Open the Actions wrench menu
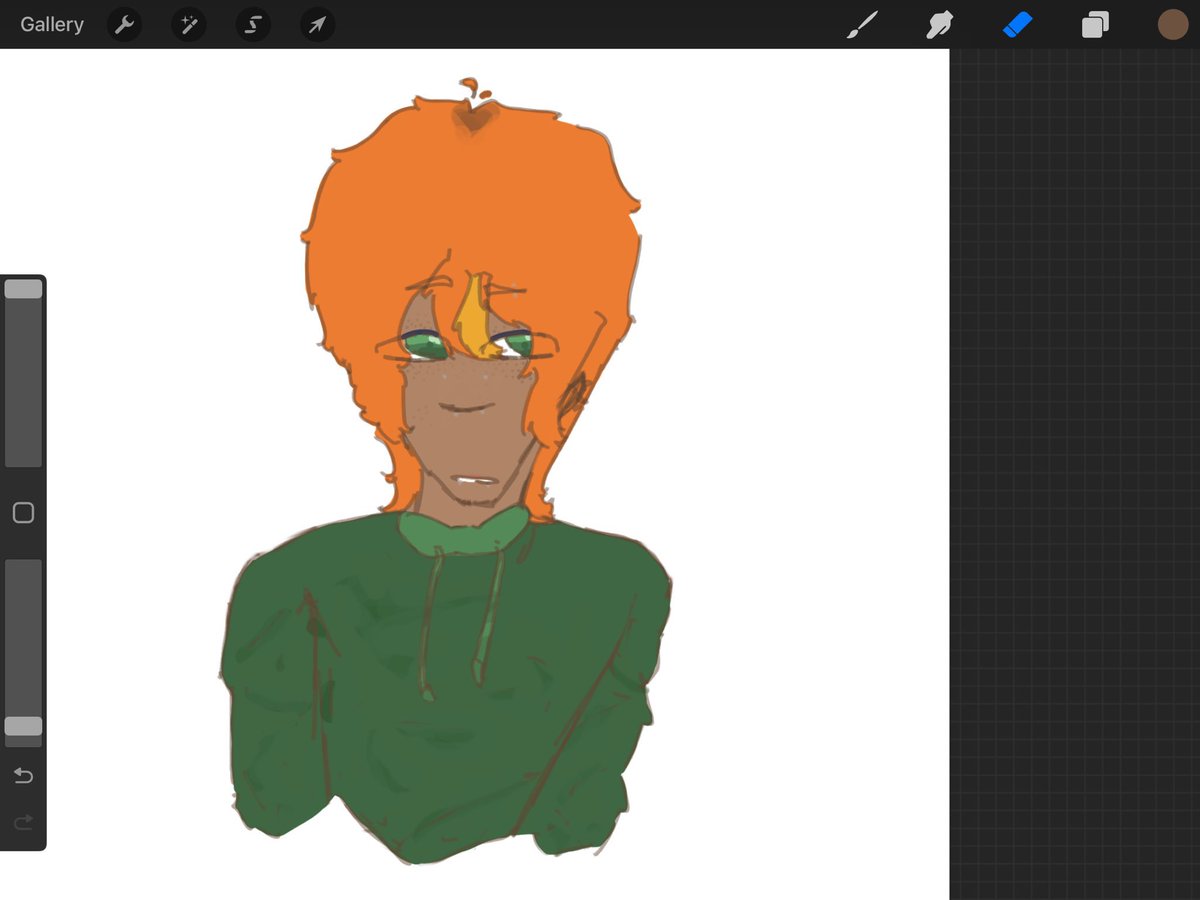 124,24
